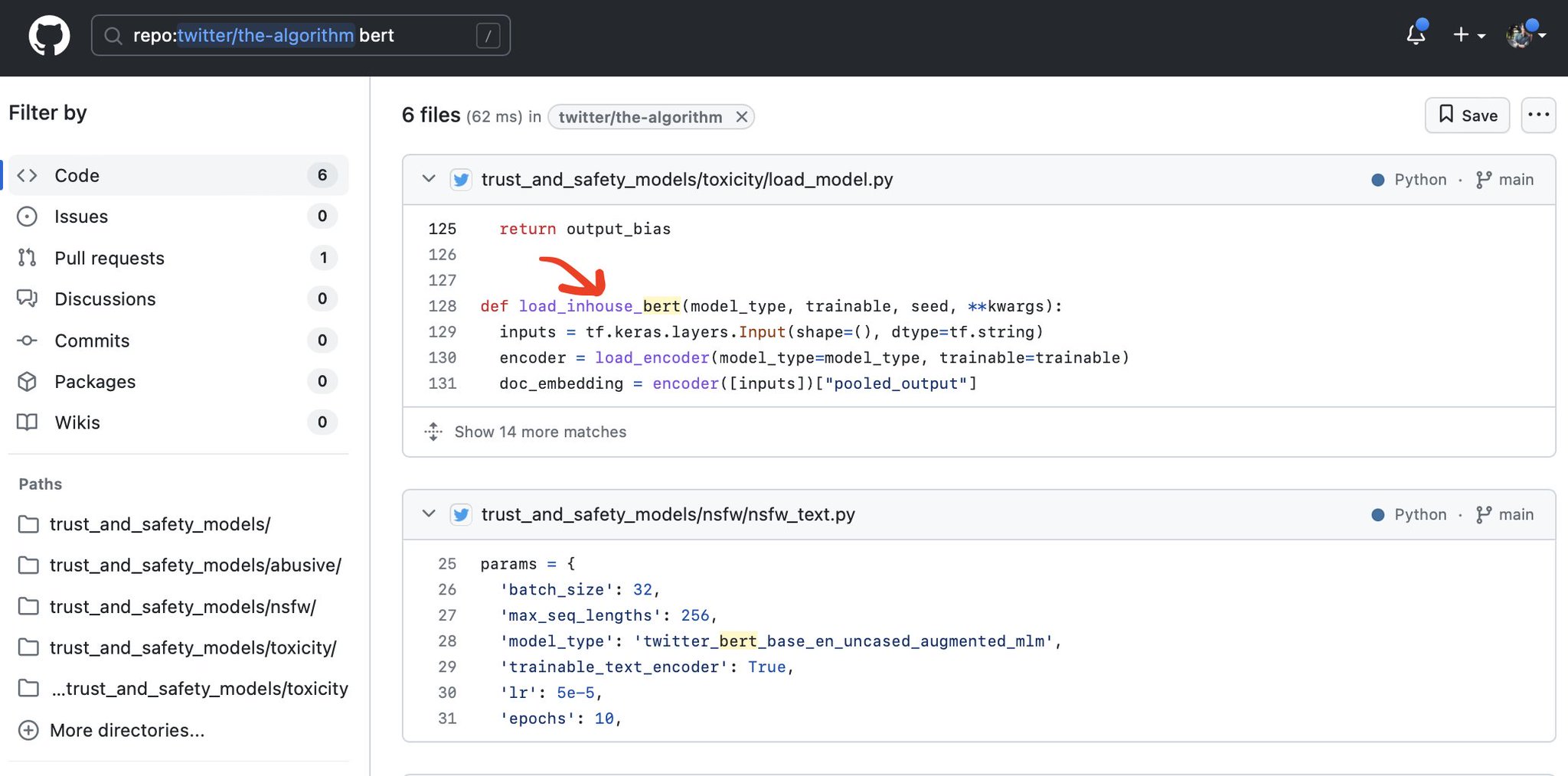Screen dimensions: 1568x776
Task: Click the Wikis book icon
Action: (x=27, y=422)
